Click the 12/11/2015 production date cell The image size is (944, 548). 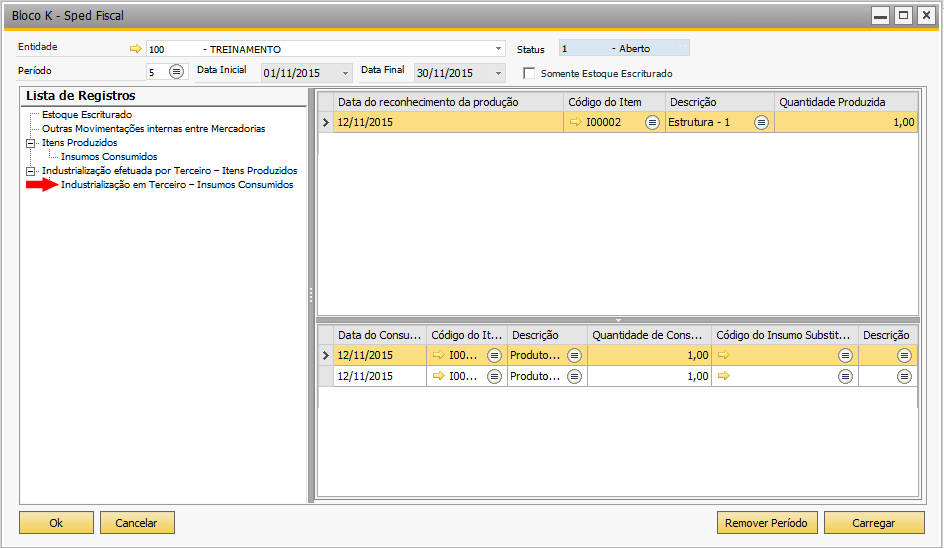coord(449,122)
